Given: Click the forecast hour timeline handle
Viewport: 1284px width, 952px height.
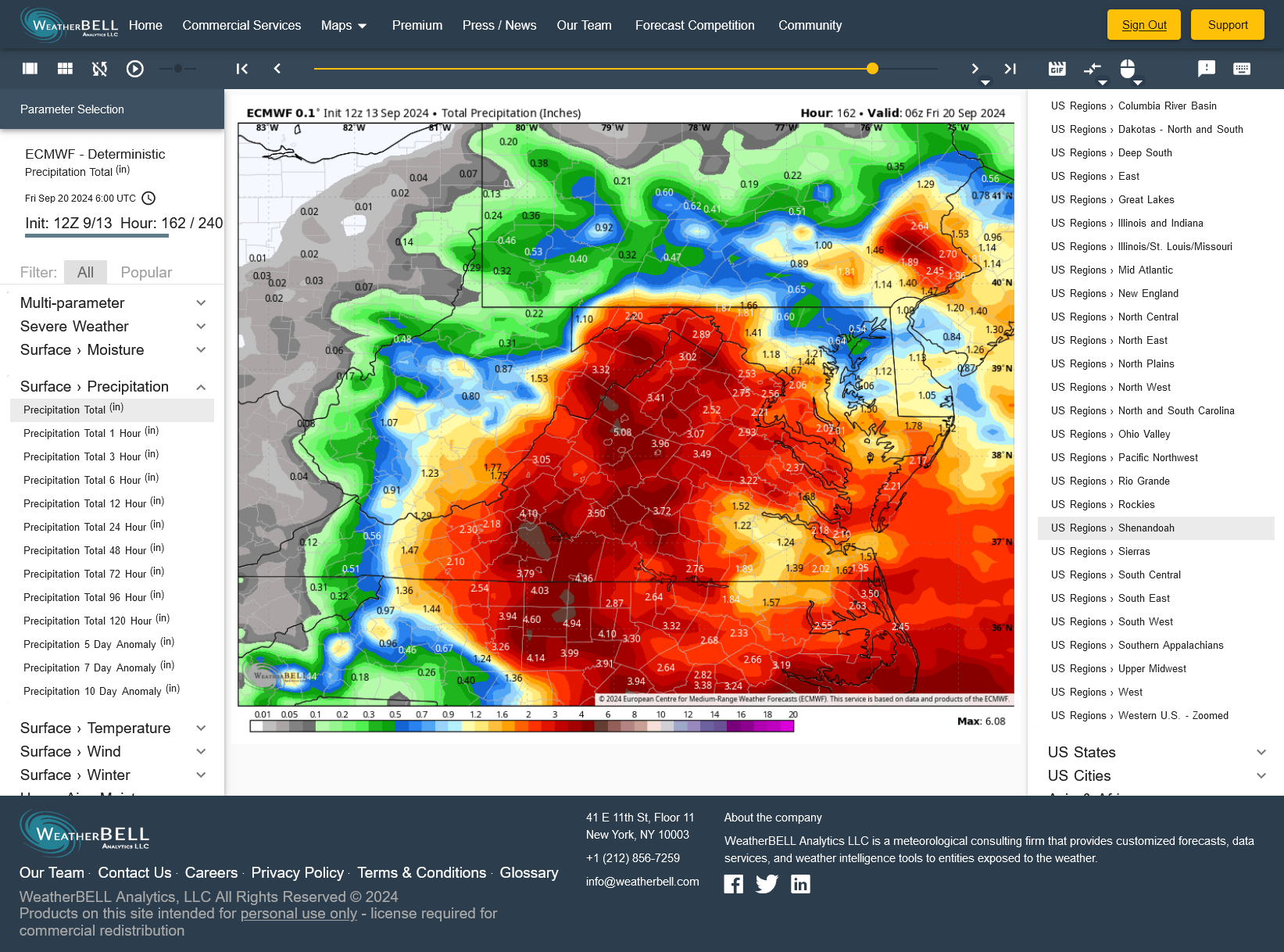Looking at the screenshot, I should (872, 69).
